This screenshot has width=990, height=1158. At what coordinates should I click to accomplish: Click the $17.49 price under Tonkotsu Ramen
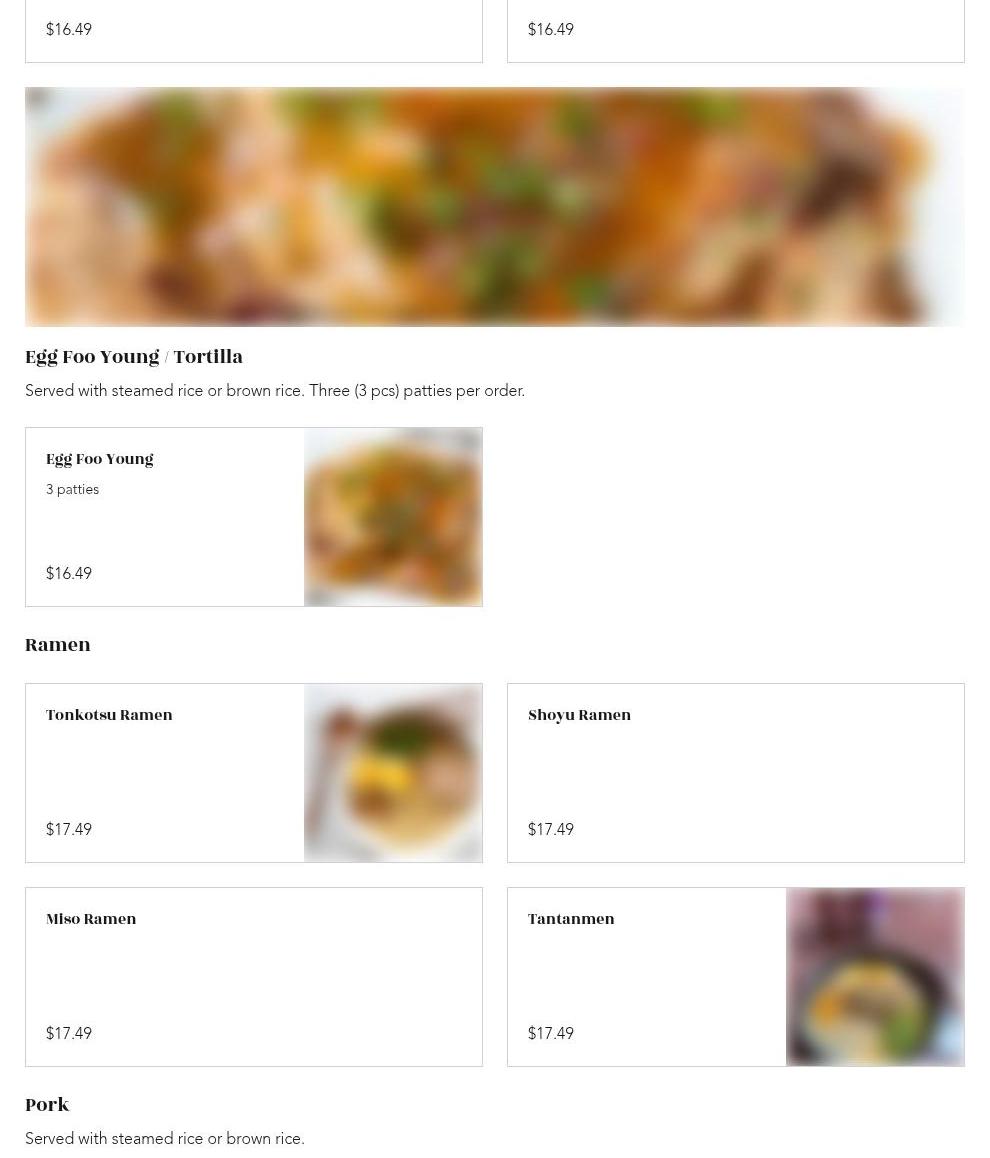[69, 829]
